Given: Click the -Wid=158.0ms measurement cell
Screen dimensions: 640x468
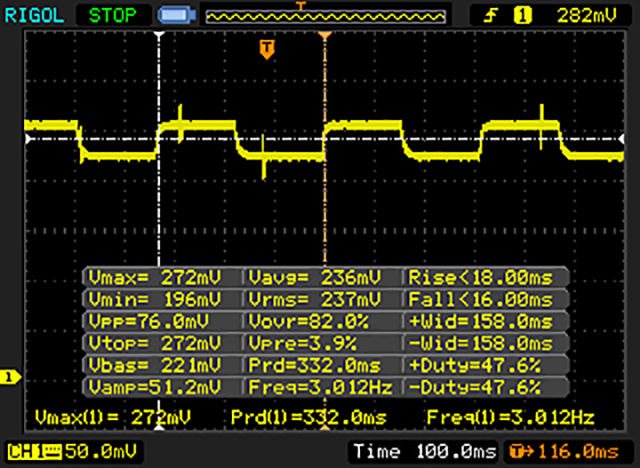Looking at the screenshot, I should point(486,344).
